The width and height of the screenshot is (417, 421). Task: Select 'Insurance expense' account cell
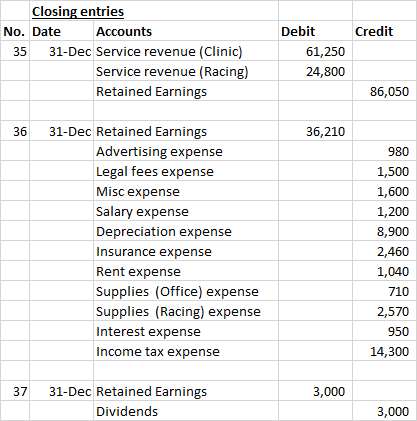click(186, 251)
